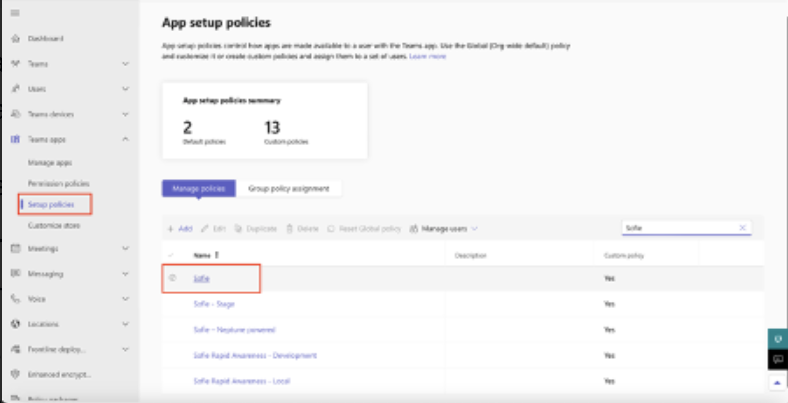
Task: Select the checkmark for the Sofie policy row
Action: (x=172, y=277)
